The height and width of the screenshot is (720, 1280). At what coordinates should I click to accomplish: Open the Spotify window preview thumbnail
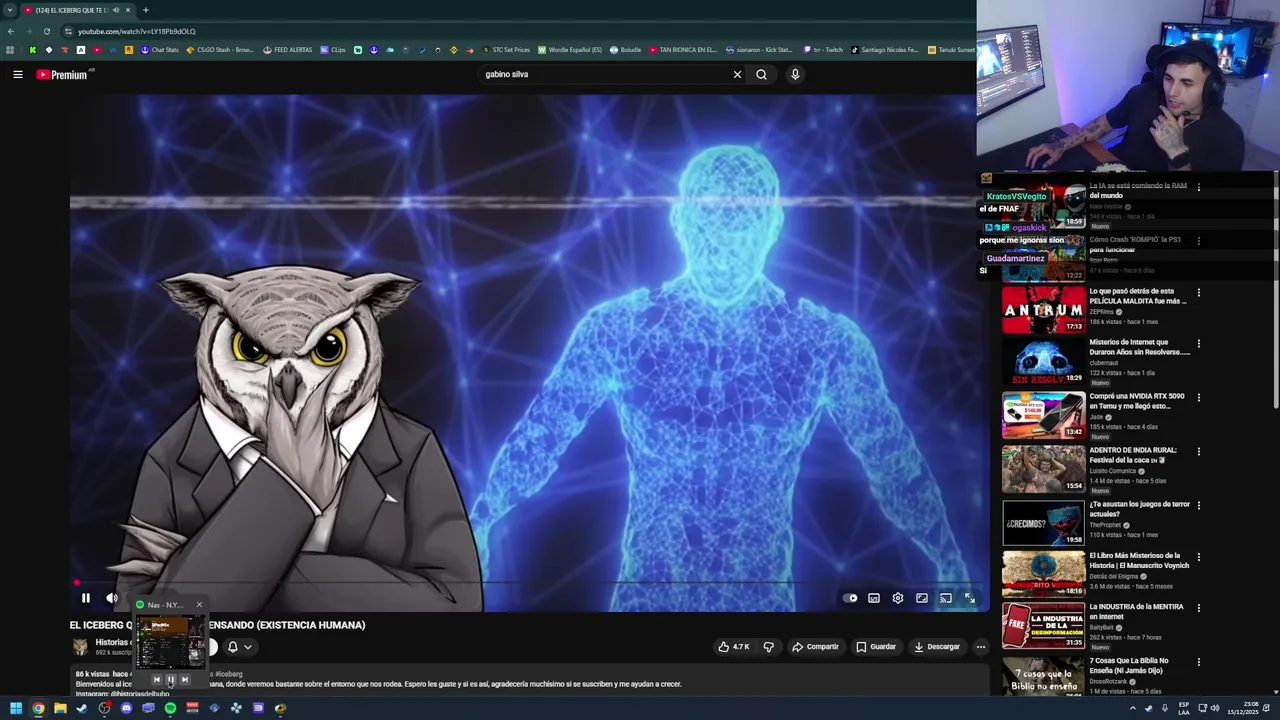170,642
